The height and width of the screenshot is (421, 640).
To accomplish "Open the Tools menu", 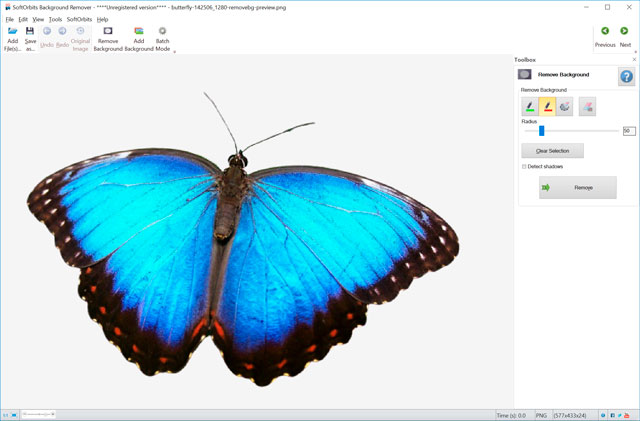I will click(x=55, y=19).
